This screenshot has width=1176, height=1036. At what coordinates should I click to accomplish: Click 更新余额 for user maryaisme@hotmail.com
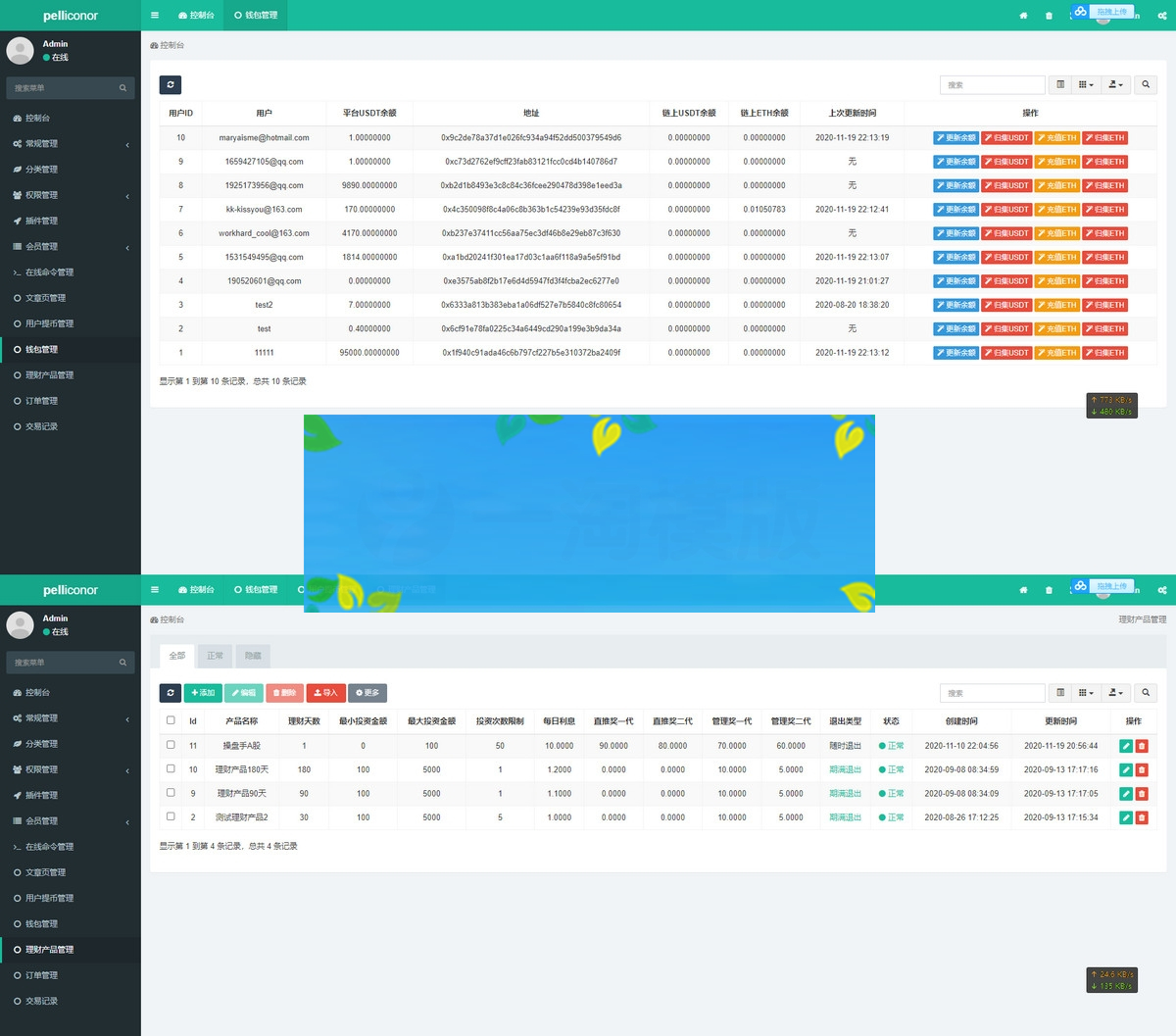tap(955, 138)
